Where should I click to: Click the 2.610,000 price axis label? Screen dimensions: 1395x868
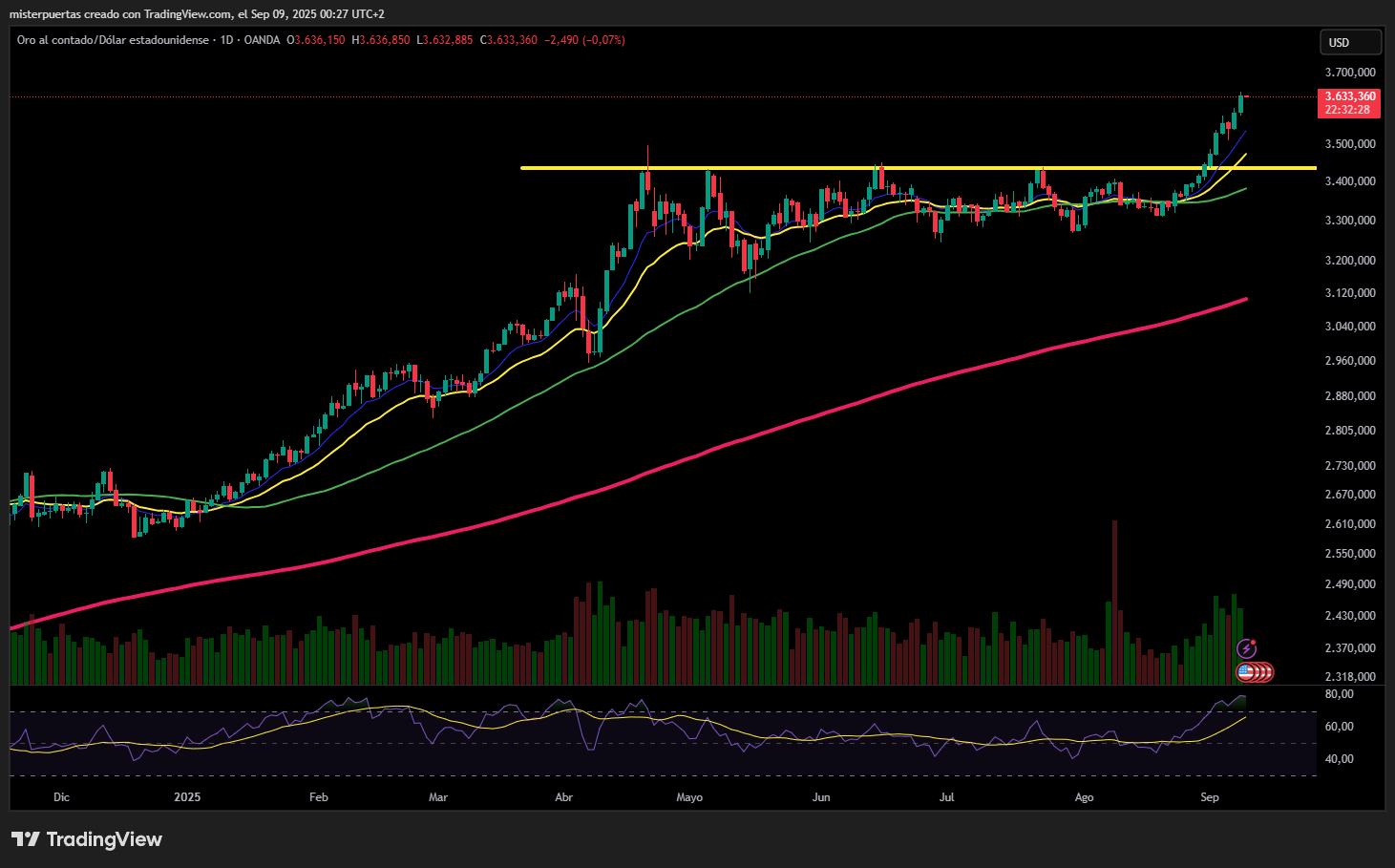pyautogui.click(x=1350, y=524)
